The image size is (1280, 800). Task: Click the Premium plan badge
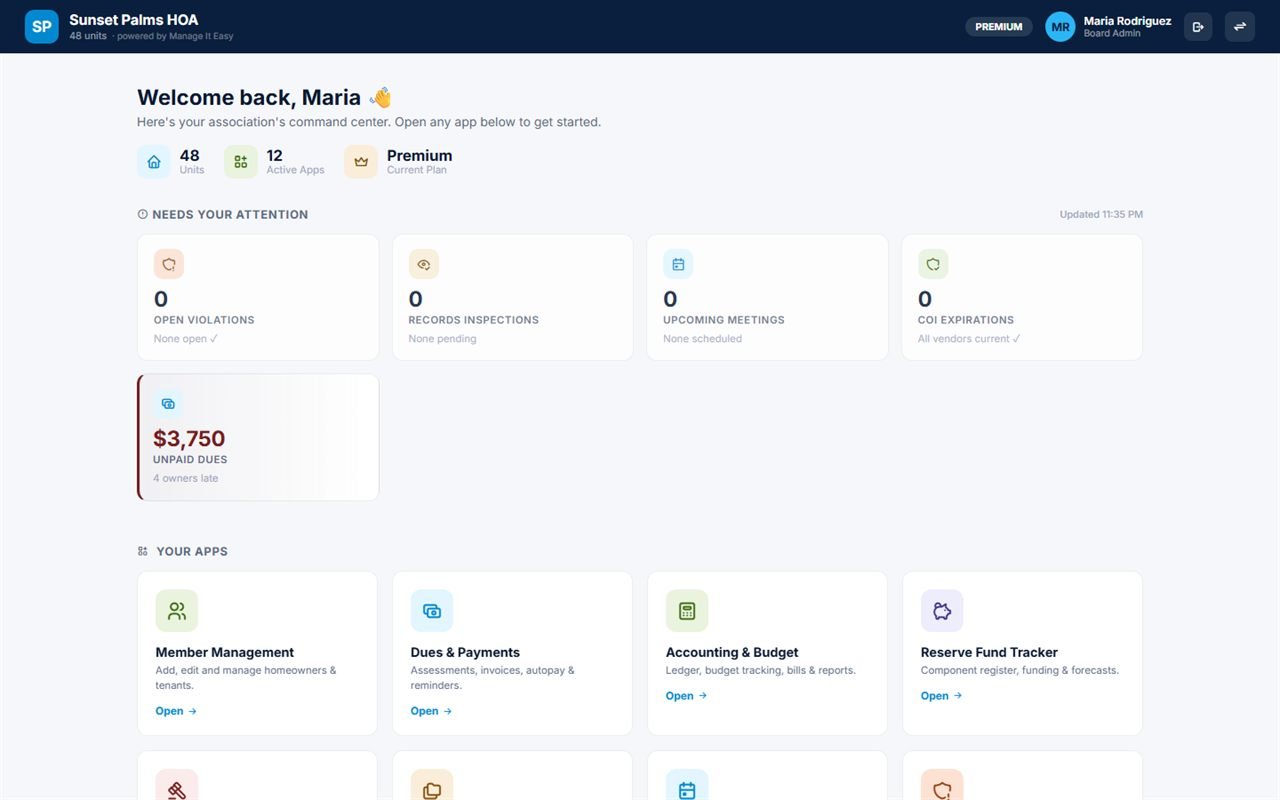(x=999, y=27)
